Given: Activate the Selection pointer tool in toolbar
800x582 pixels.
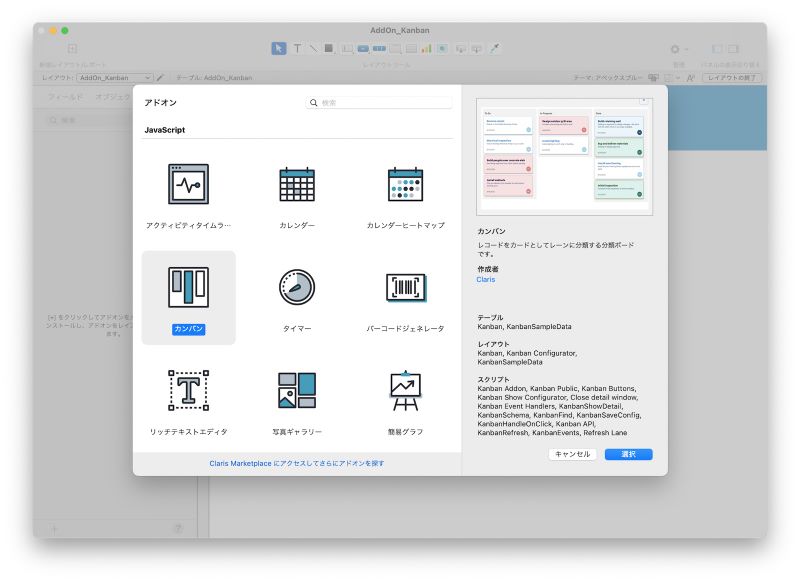Looking at the screenshot, I should click(279, 48).
